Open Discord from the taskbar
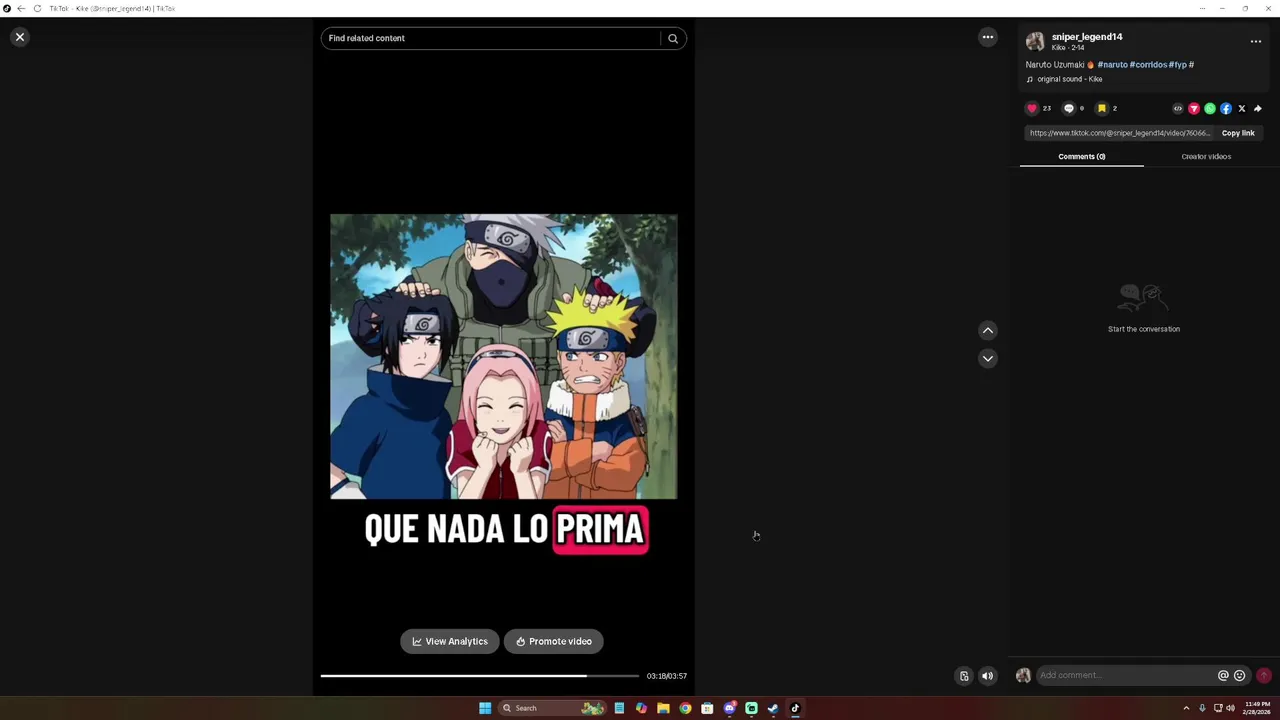 click(x=729, y=708)
